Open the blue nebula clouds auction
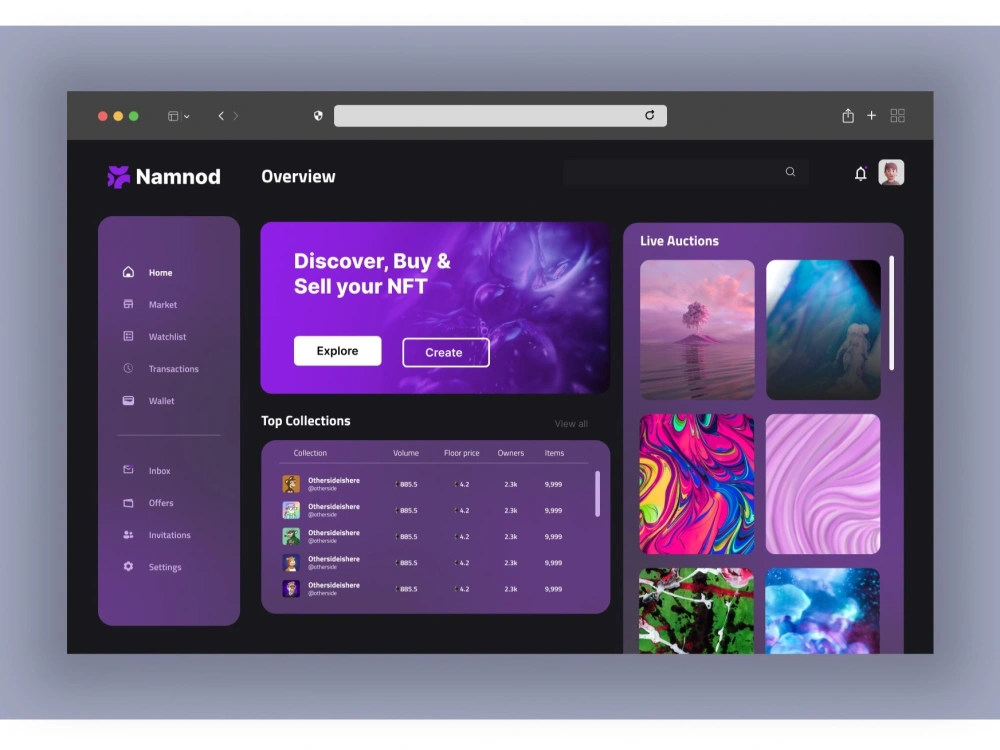The height and width of the screenshot is (750, 1000). 822,611
